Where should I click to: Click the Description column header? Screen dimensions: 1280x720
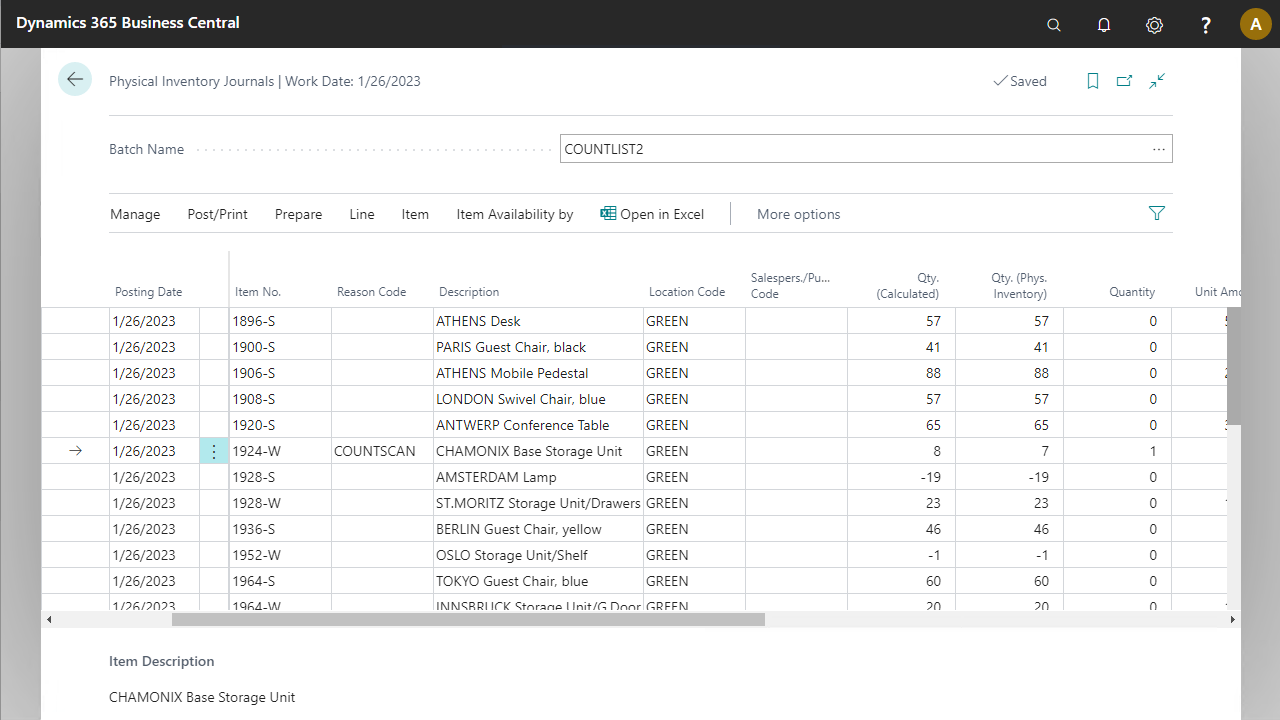tap(469, 292)
